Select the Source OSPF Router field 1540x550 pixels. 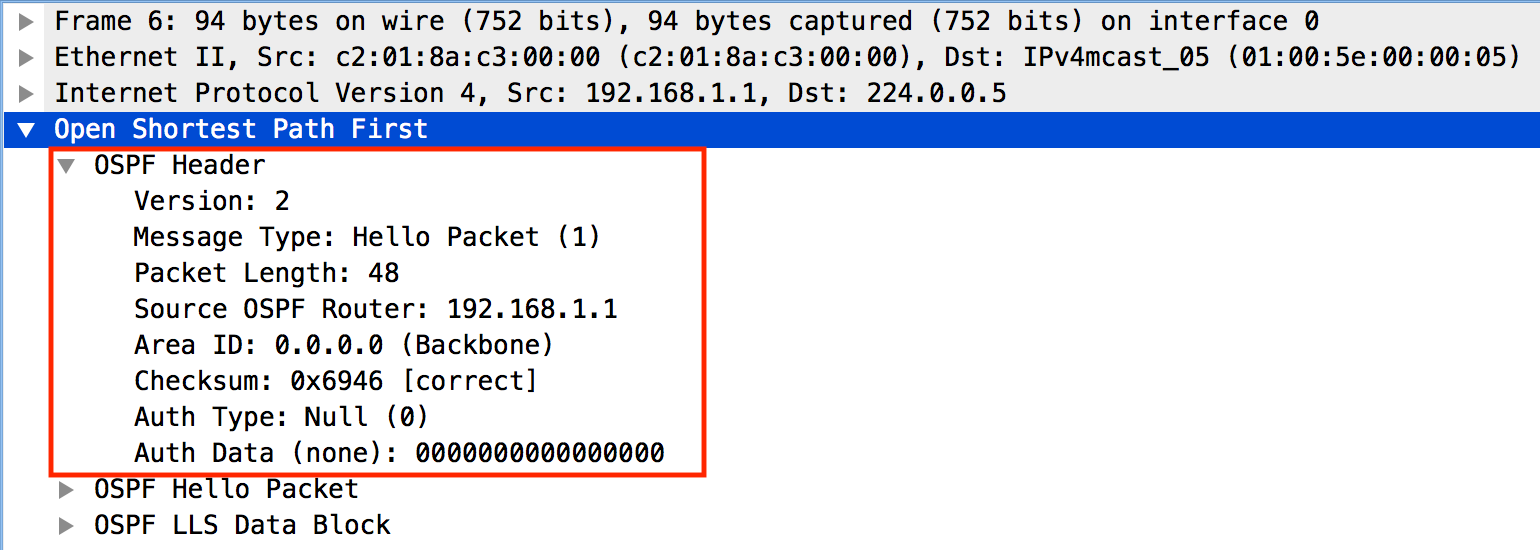[376, 309]
